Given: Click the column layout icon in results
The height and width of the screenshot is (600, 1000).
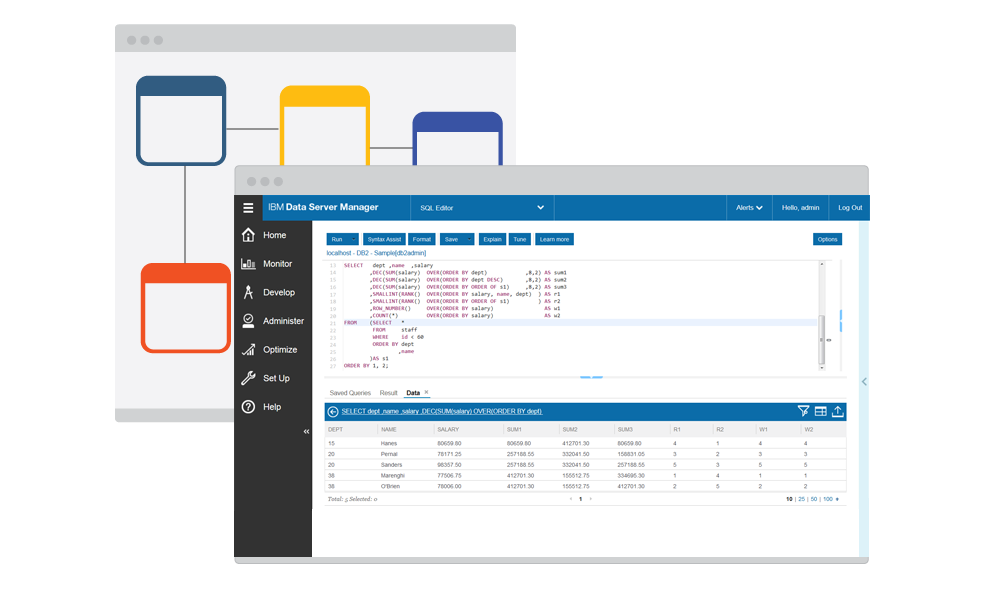Looking at the screenshot, I should (821, 411).
